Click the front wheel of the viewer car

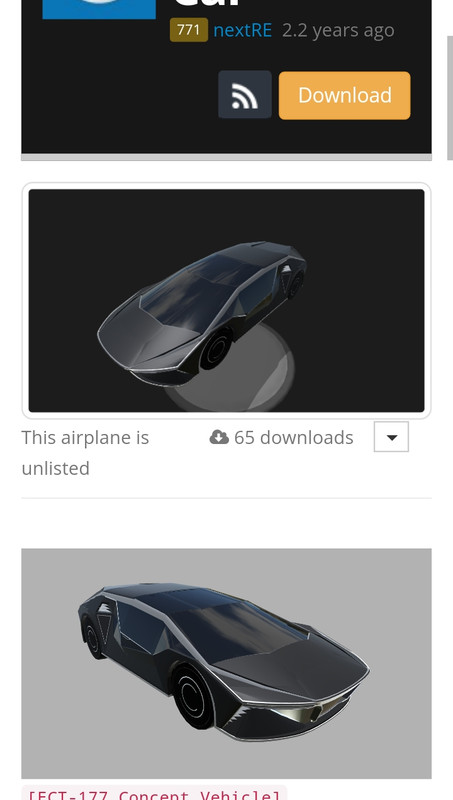point(216,349)
